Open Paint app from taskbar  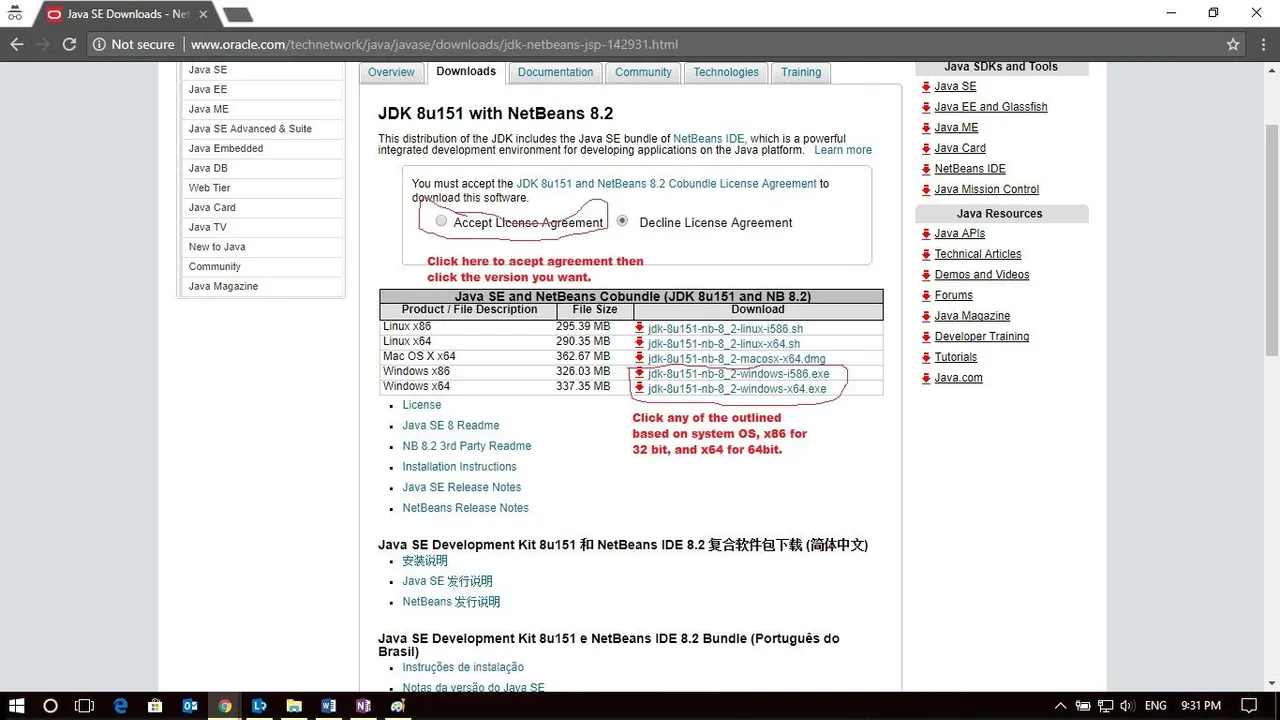(398, 705)
